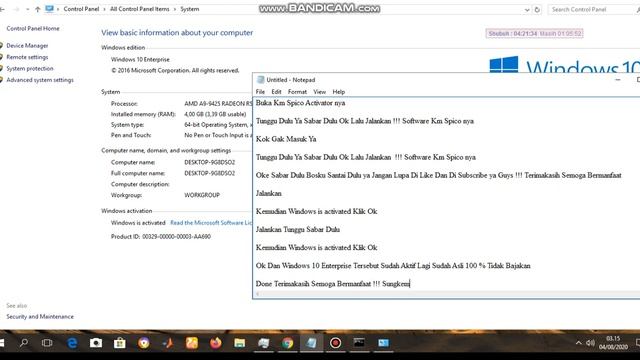The height and width of the screenshot is (360, 640).
Task: Click computer name DESKTOP-9G8DSO2 value
Action: click(209, 162)
